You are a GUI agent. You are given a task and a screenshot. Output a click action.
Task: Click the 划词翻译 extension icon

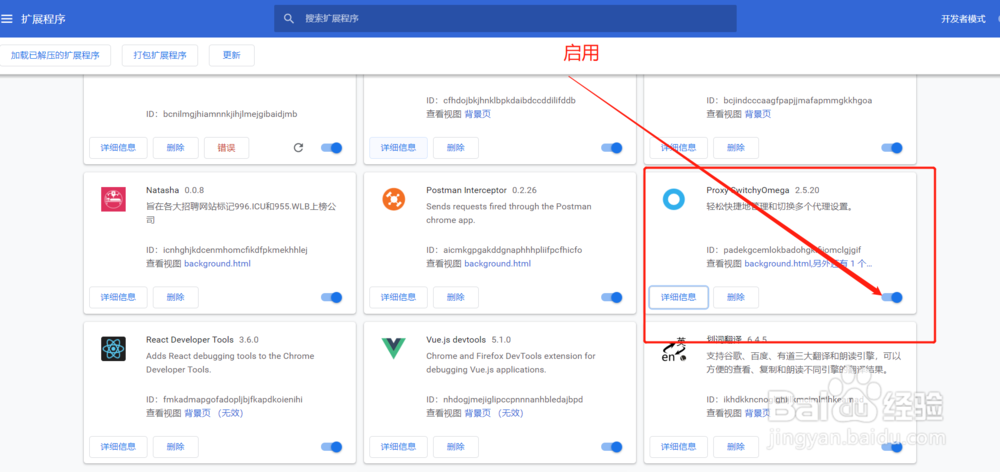(x=673, y=350)
